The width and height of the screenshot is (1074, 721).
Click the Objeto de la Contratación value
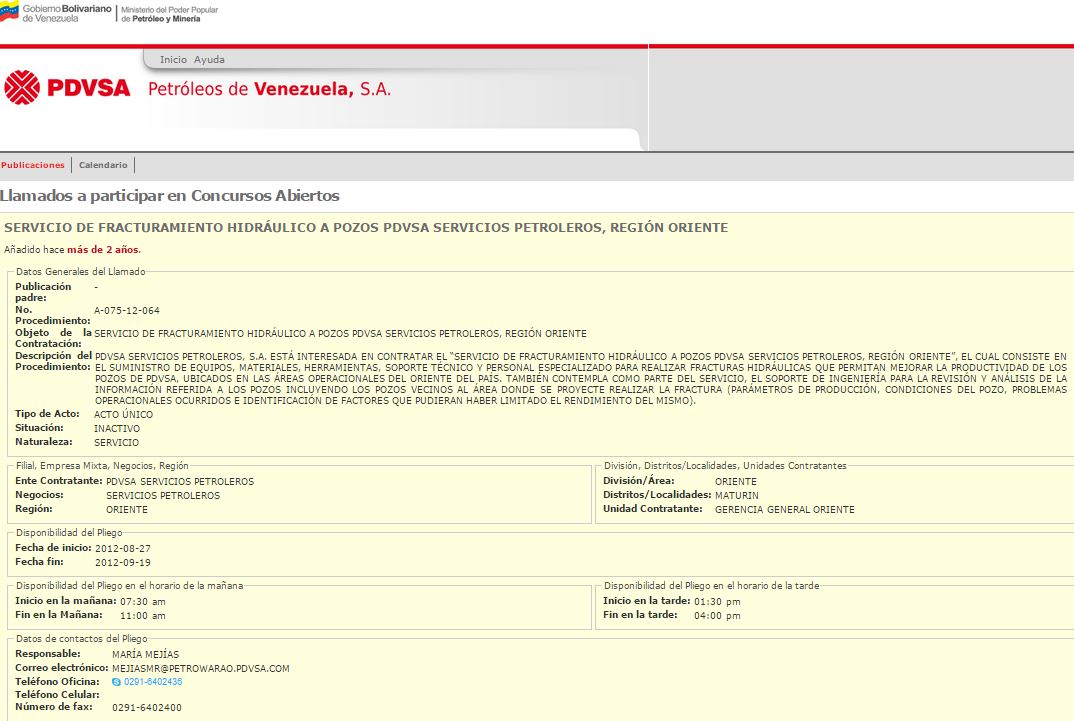pyautogui.click(x=340, y=334)
